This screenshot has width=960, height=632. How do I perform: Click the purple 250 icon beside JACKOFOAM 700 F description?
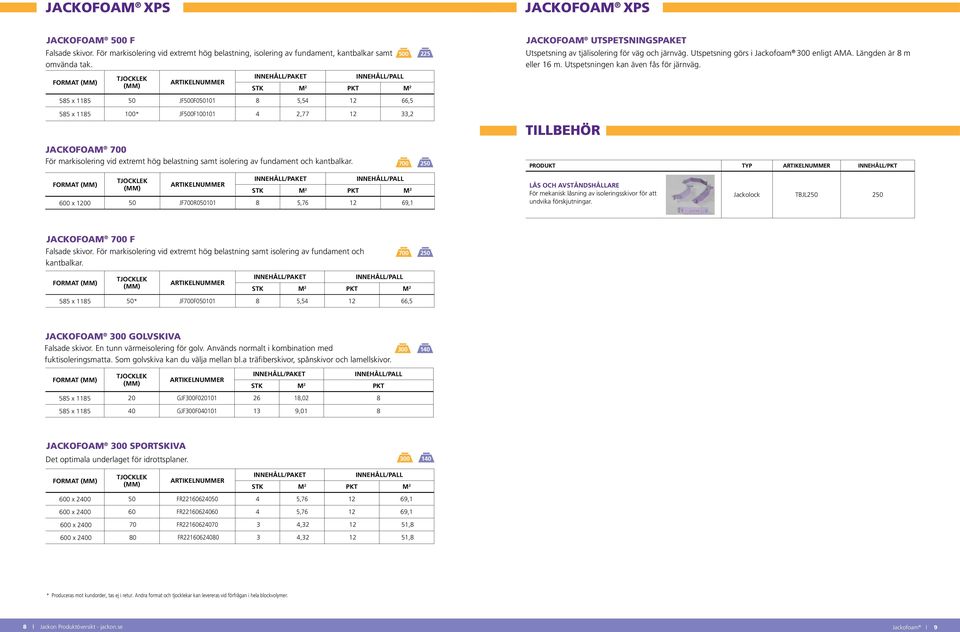point(426,252)
